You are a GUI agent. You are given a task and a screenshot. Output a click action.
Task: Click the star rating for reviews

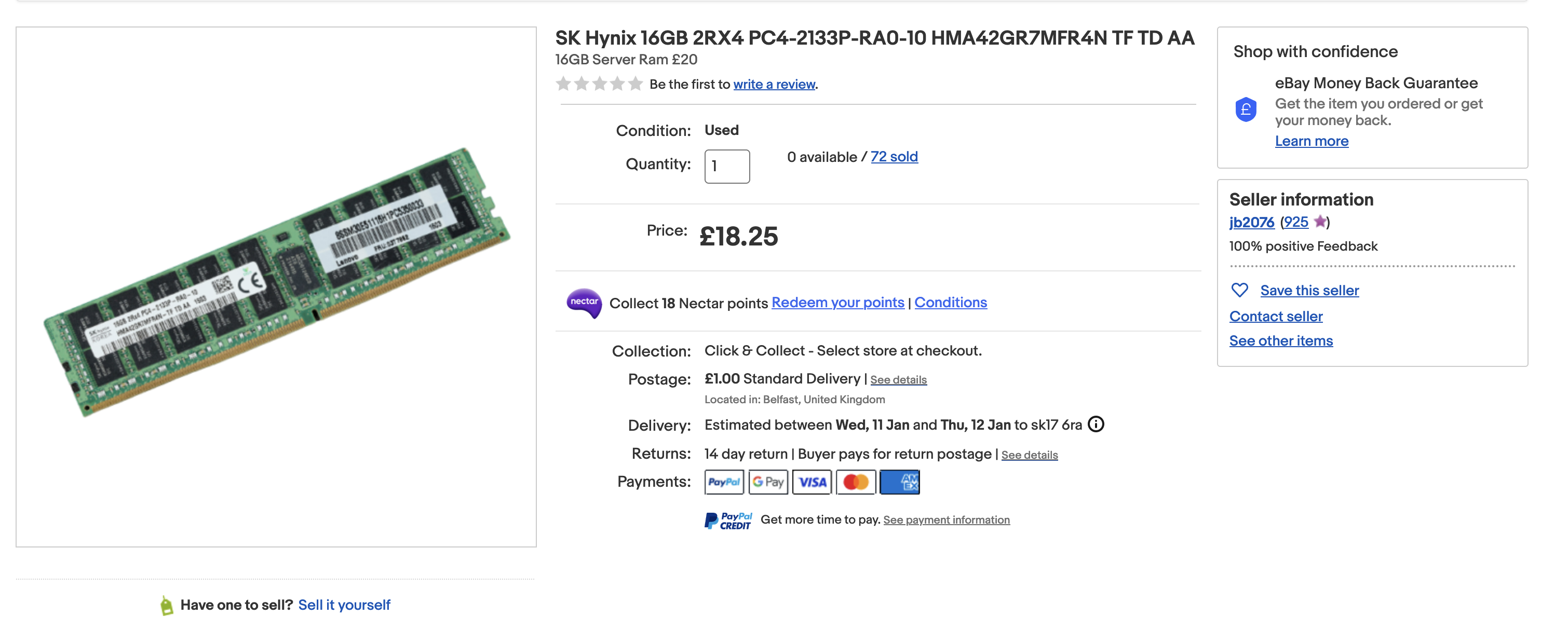coord(599,84)
